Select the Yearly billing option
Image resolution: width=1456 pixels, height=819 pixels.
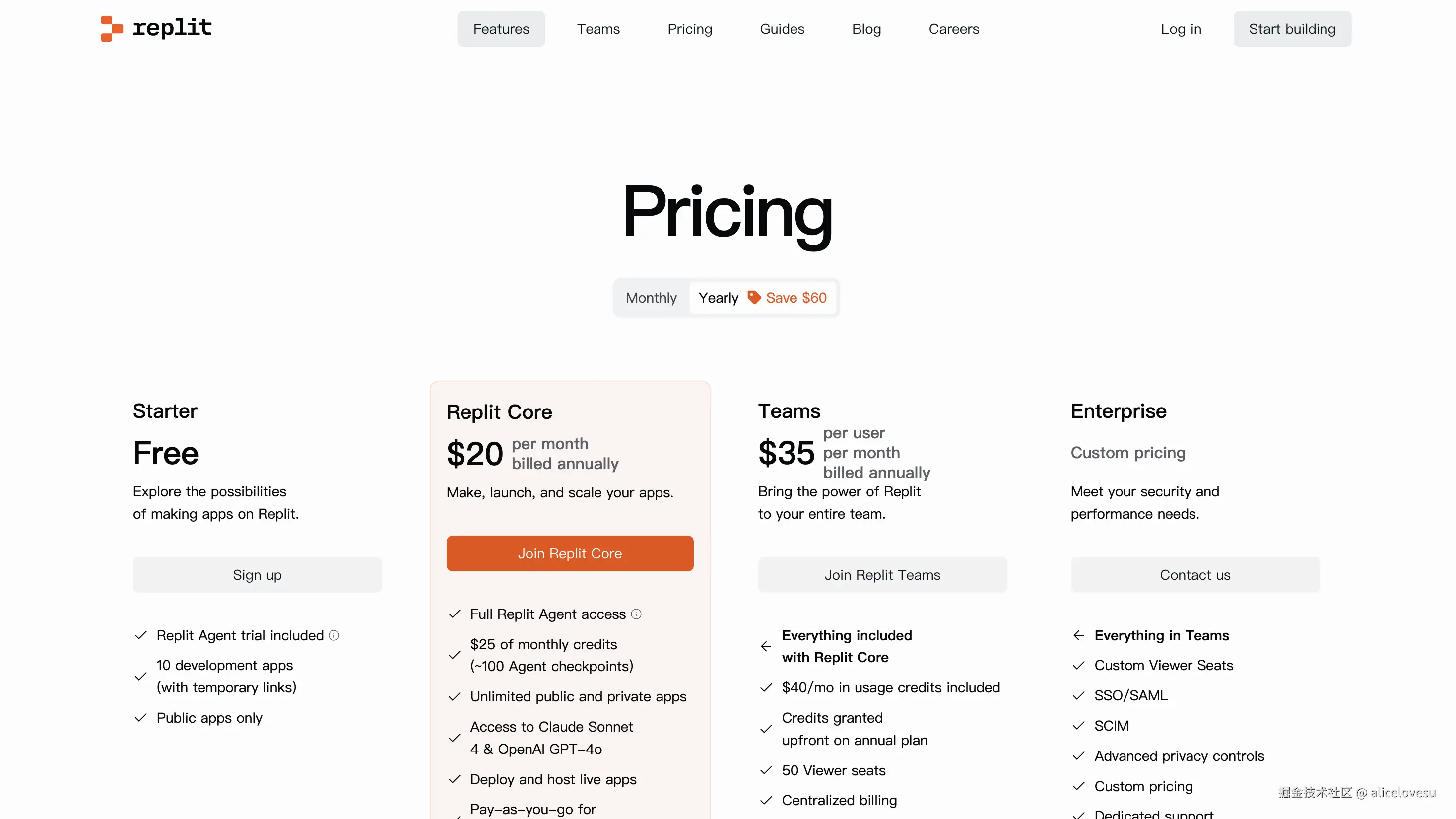tap(718, 298)
